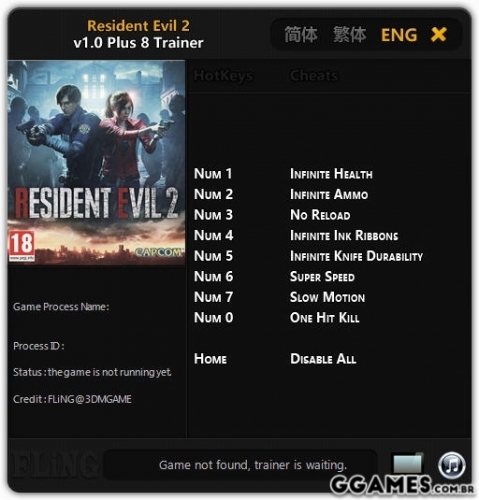Select Traditional Chinese 繁体 language

(x=349, y=35)
